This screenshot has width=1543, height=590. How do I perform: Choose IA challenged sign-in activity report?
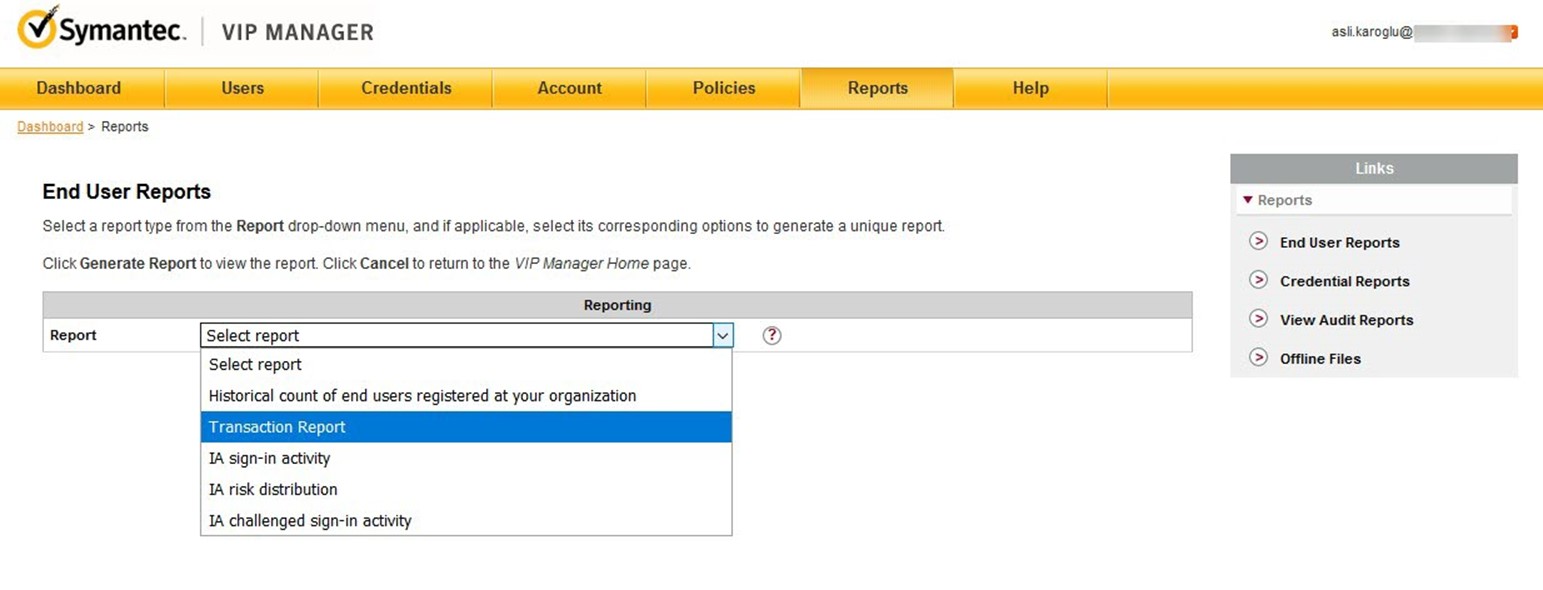[466, 520]
